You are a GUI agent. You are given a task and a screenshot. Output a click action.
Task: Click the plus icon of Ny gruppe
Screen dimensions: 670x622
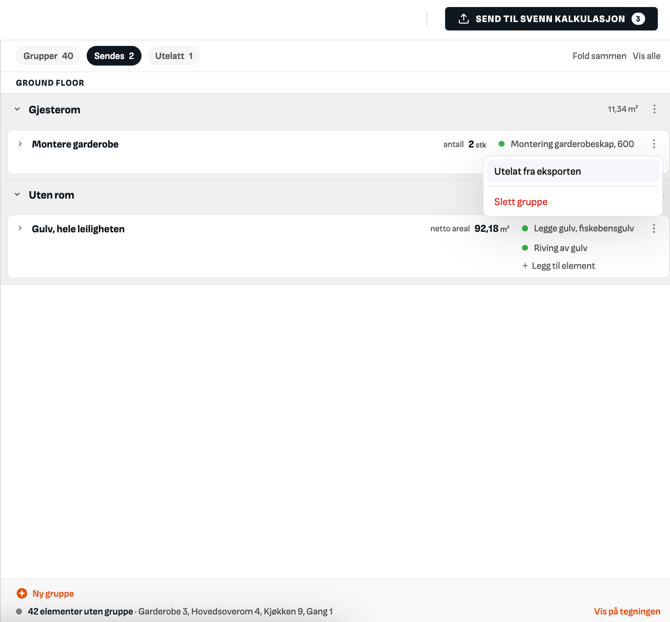(22, 593)
